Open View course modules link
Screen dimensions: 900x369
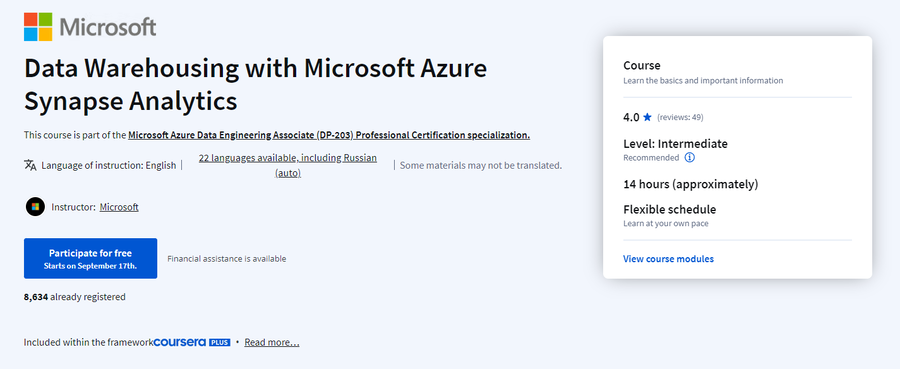[x=668, y=259]
